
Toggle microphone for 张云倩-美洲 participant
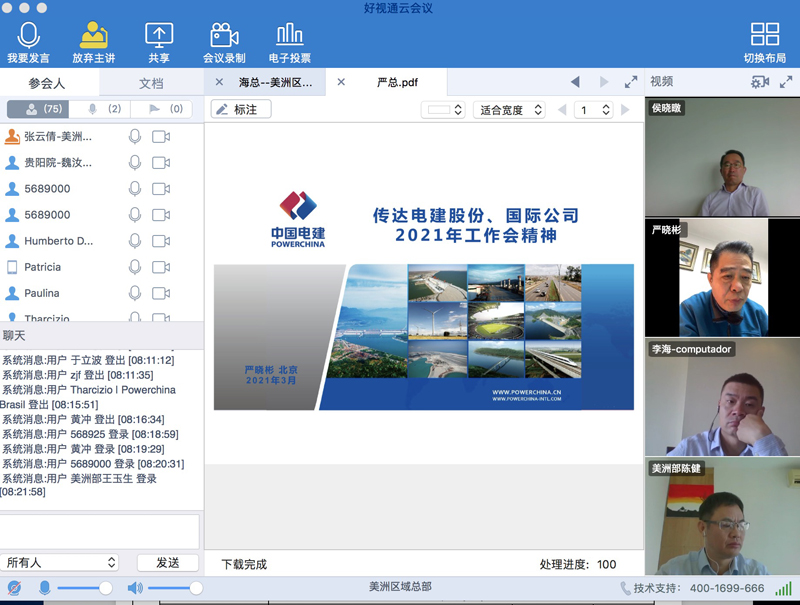[135, 136]
